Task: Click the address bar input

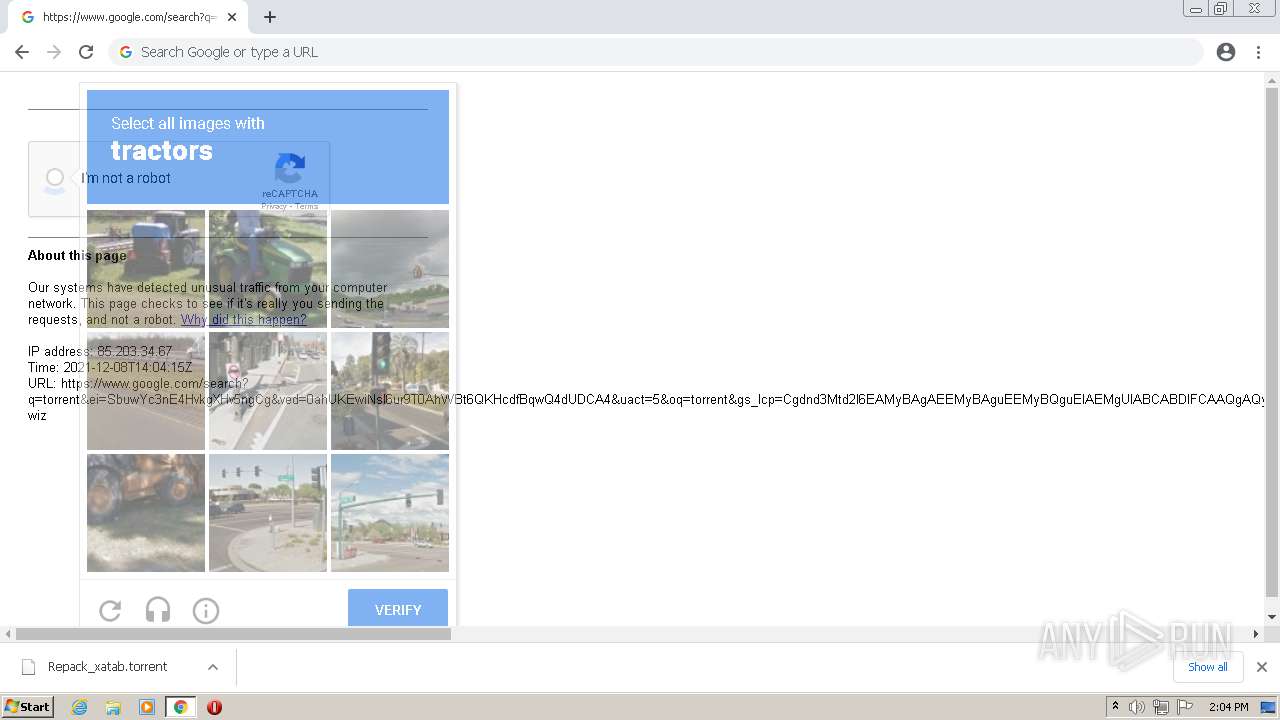Action: (x=655, y=52)
